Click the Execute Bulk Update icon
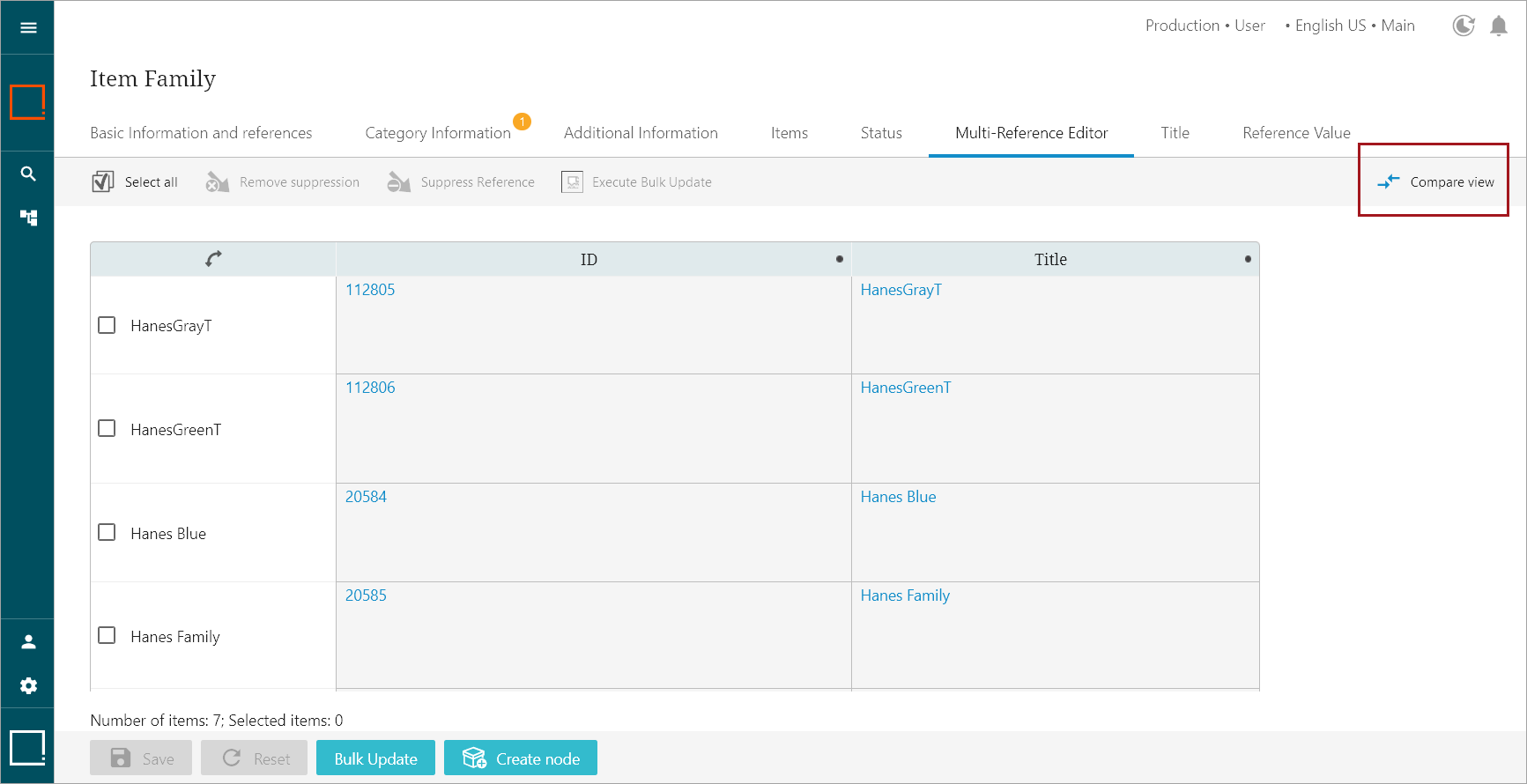Image resolution: width=1527 pixels, height=784 pixels. point(572,181)
